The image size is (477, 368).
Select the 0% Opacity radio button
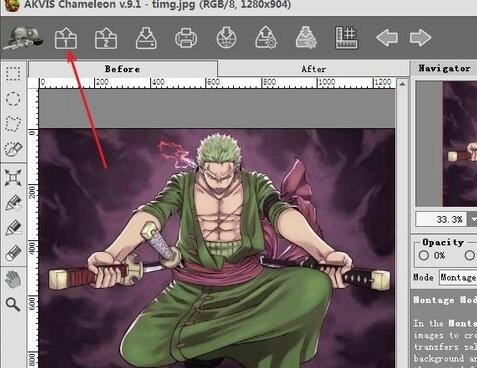(424, 256)
